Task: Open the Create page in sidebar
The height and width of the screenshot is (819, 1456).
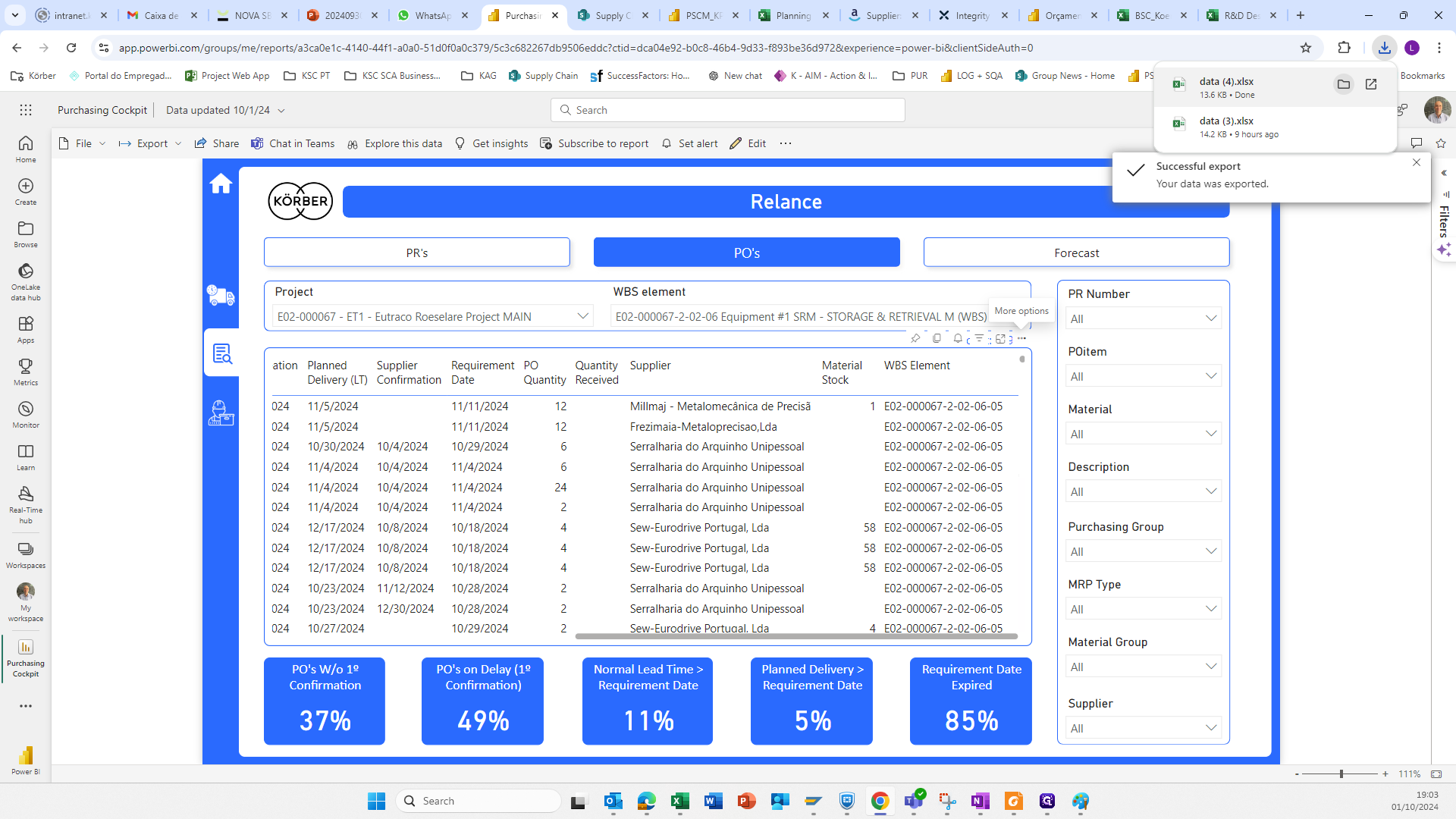Action: pos(26,191)
